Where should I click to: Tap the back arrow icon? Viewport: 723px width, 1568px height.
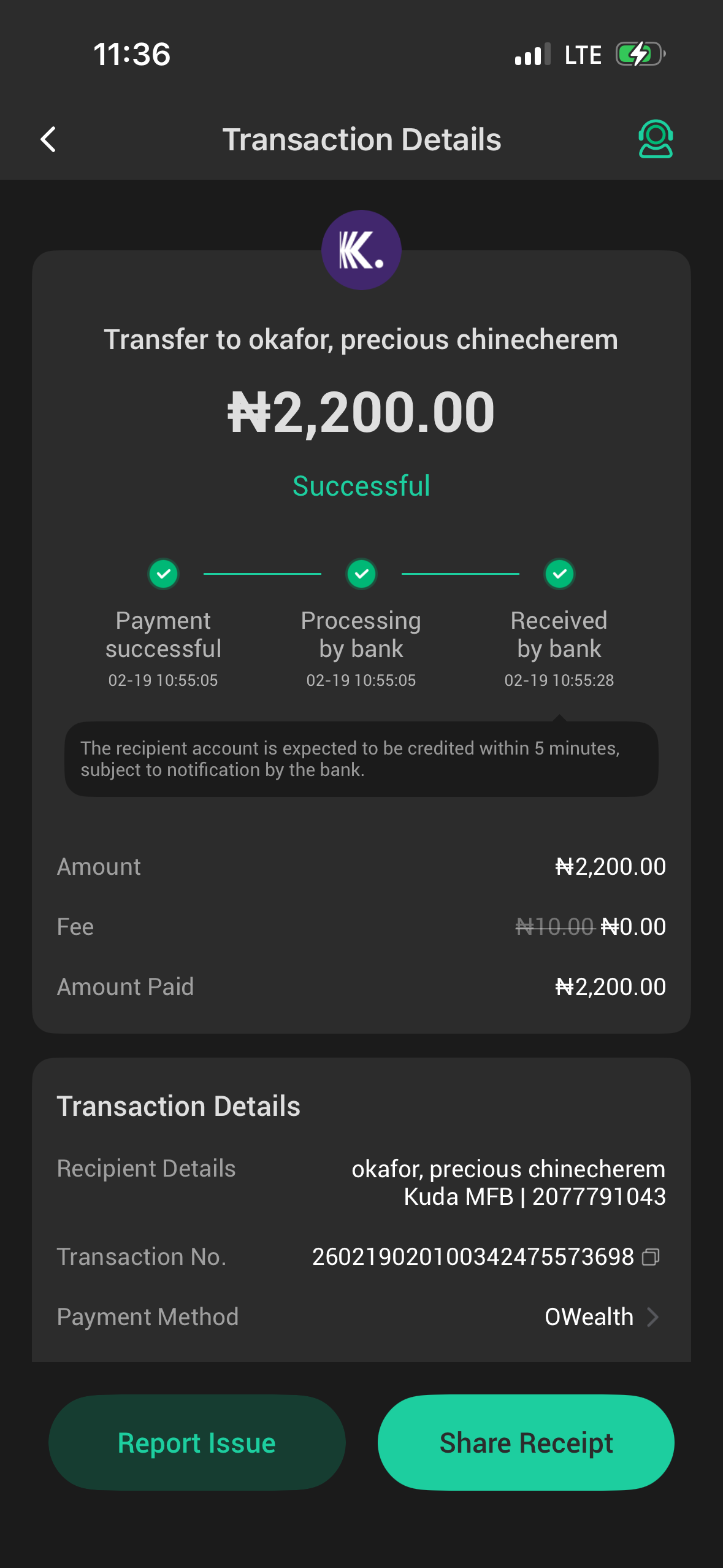tap(48, 139)
